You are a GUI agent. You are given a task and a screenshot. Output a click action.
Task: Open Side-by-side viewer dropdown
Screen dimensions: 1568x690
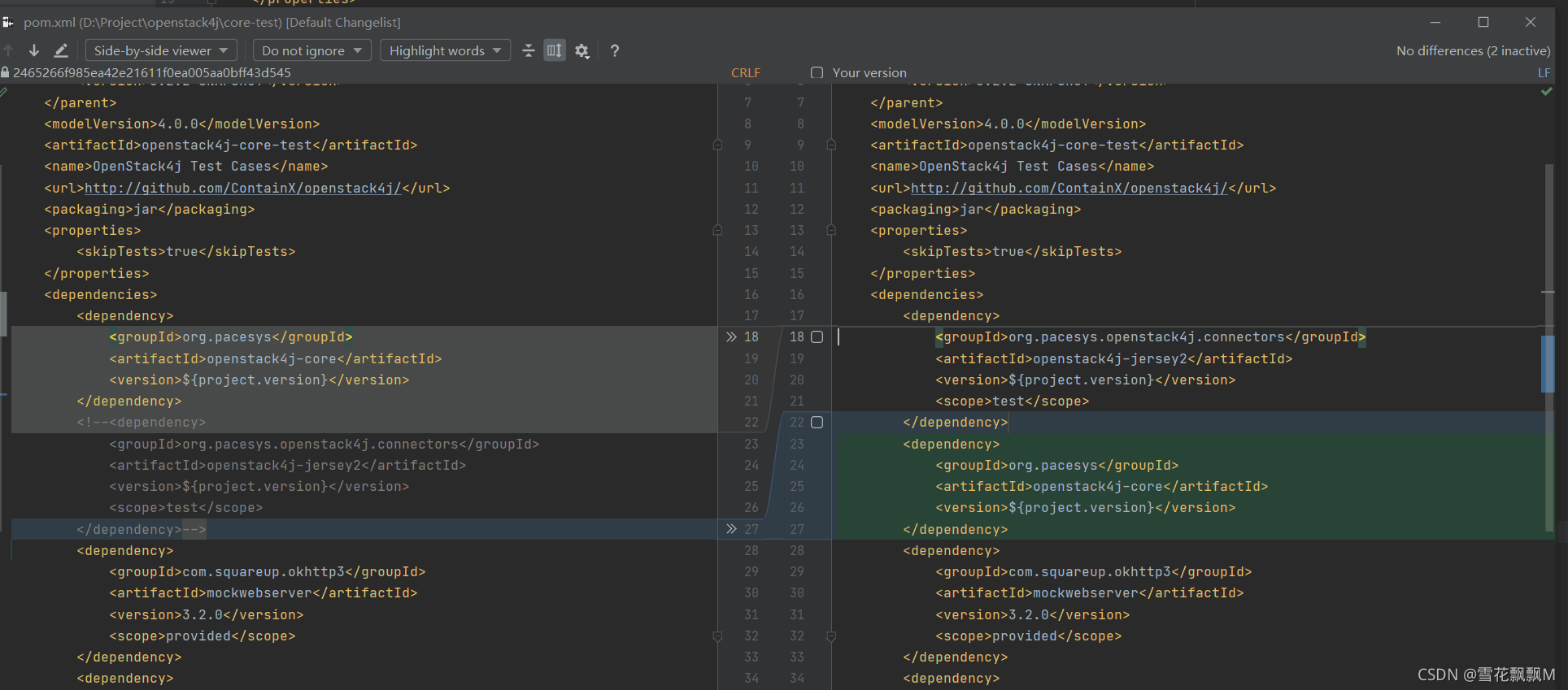pyautogui.click(x=161, y=50)
